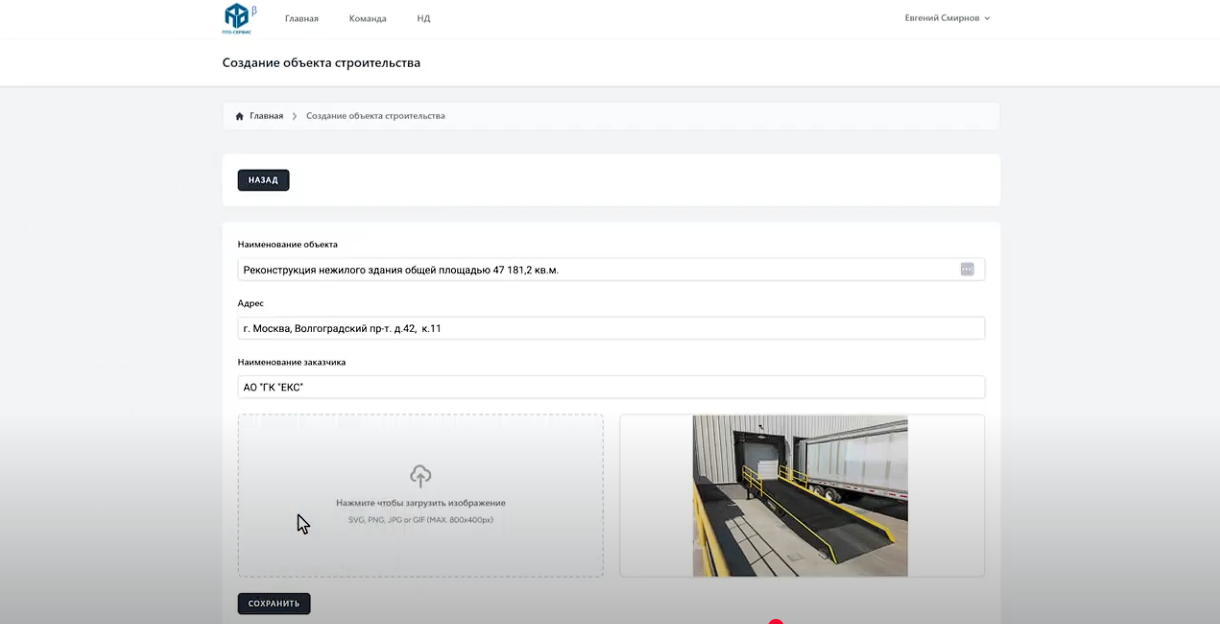Viewport: 1220px width, 624px height.
Task: Click the home icon in breadcrumbs
Action: pyautogui.click(x=240, y=116)
